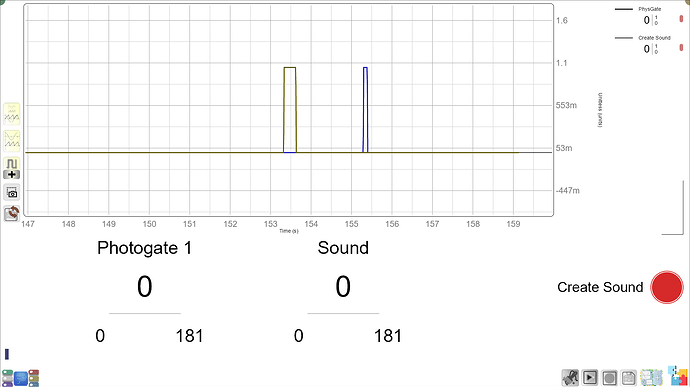Viewport: 690px width, 387px height.
Task: Click the 181 value under Photogate 1
Action: (189, 336)
